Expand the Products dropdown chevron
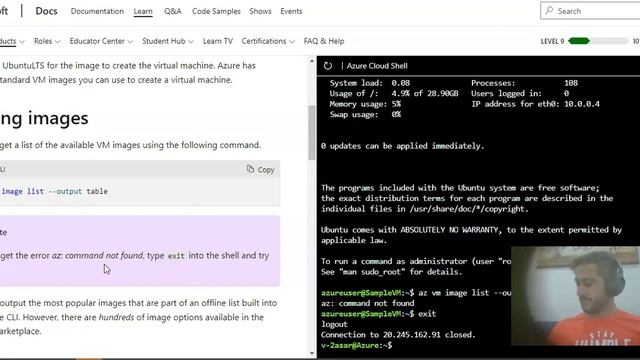This screenshot has height=360, width=640. point(22,42)
